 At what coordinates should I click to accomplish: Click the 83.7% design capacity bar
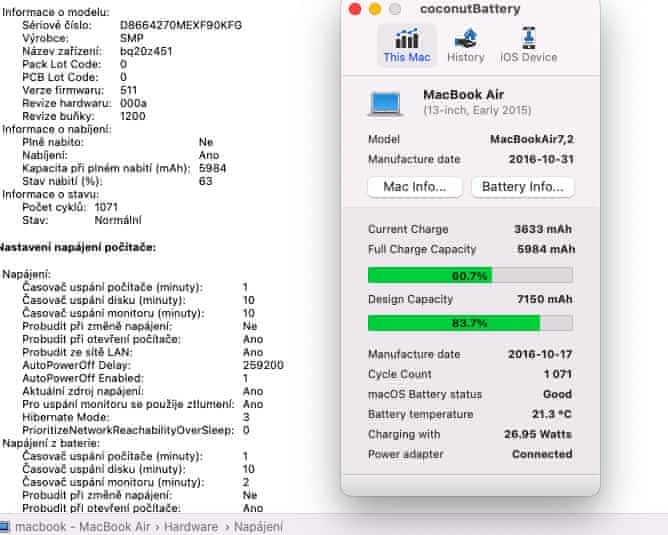(x=470, y=323)
